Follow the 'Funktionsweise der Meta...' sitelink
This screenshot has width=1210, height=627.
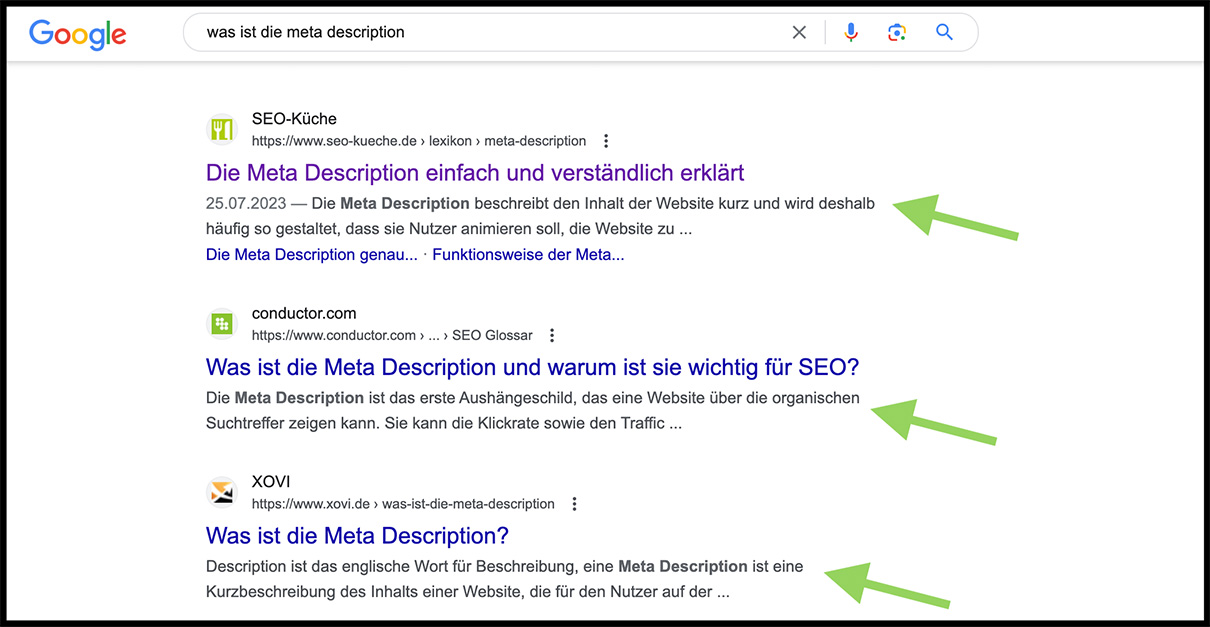coord(528,255)
